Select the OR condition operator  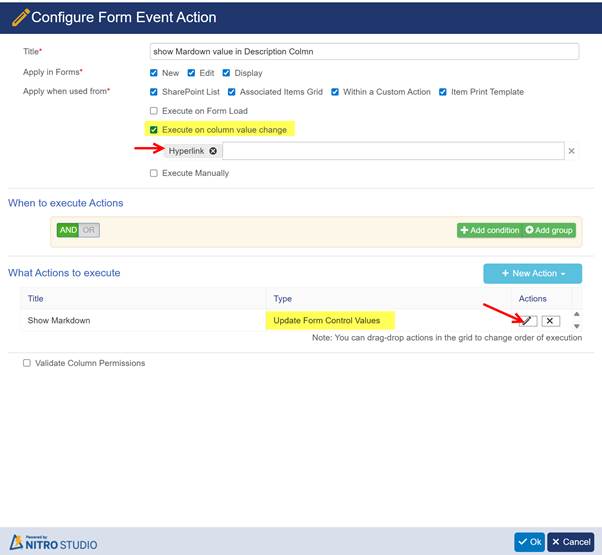pos(89,230)
